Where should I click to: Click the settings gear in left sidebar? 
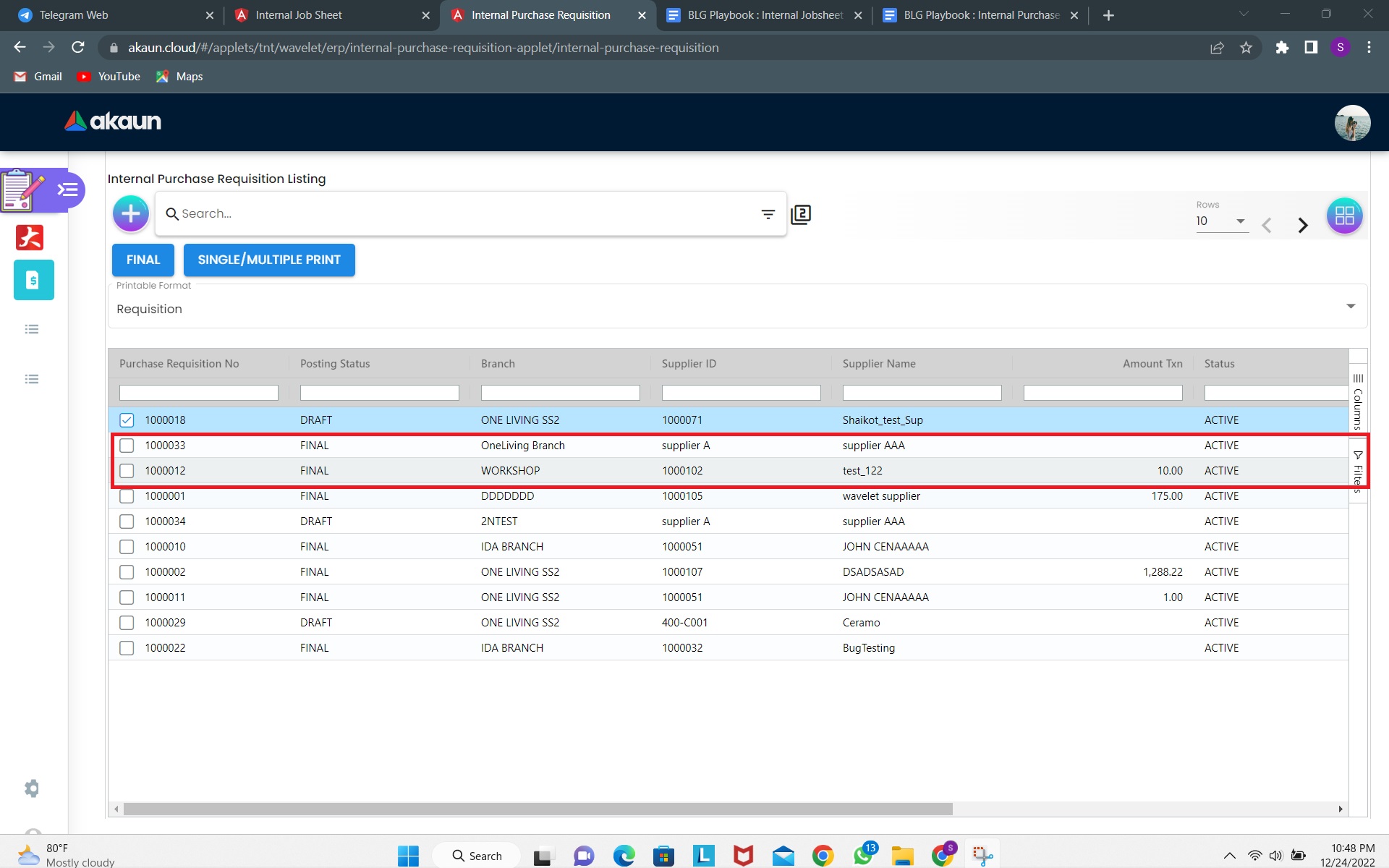pyautogui.click(x=32, y=788)
